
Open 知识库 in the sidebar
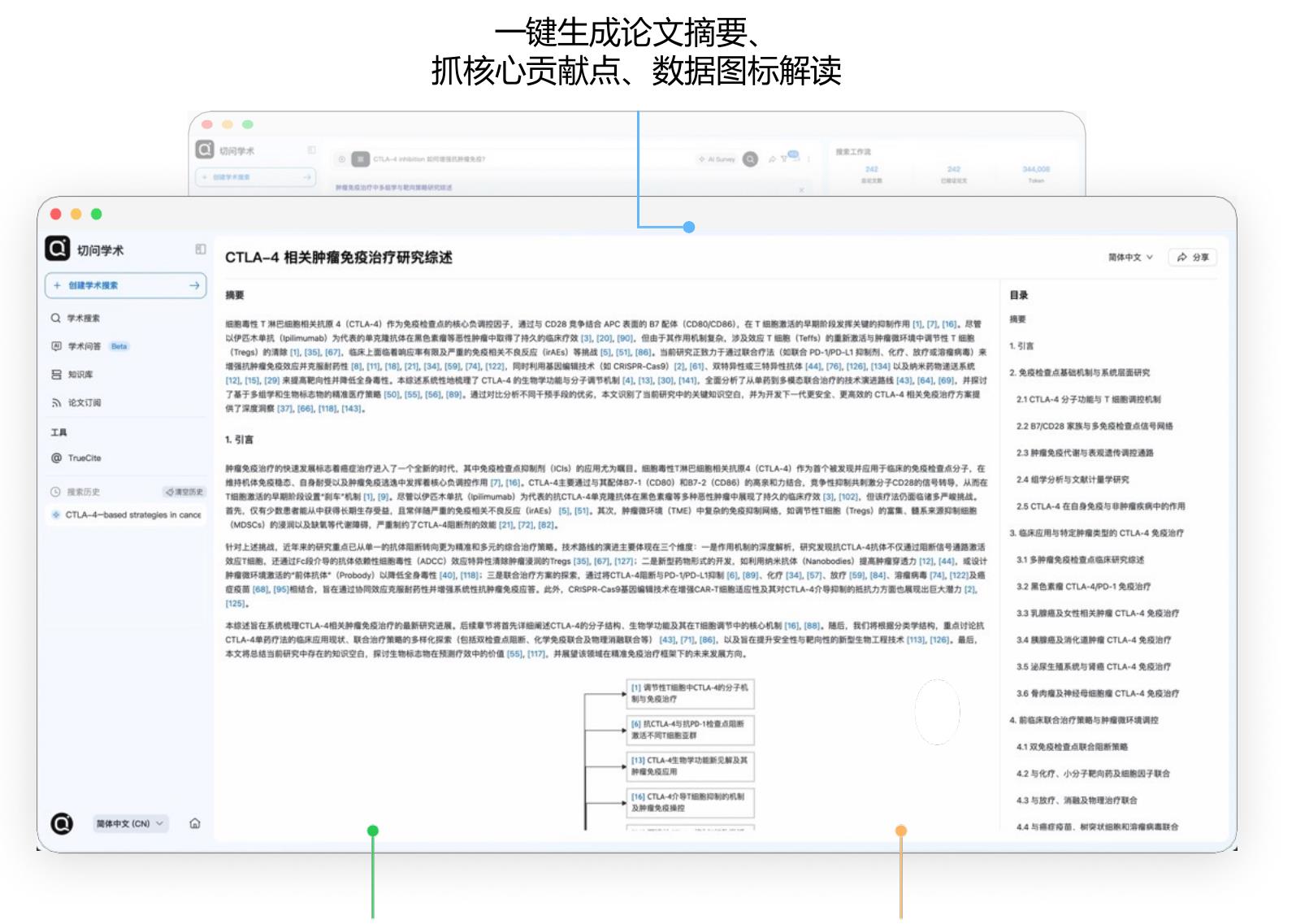72,375
